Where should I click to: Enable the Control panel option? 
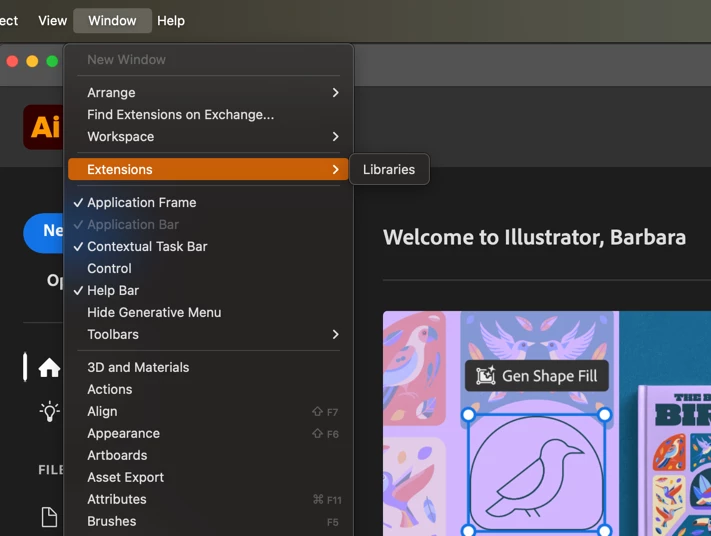[208, 268]
